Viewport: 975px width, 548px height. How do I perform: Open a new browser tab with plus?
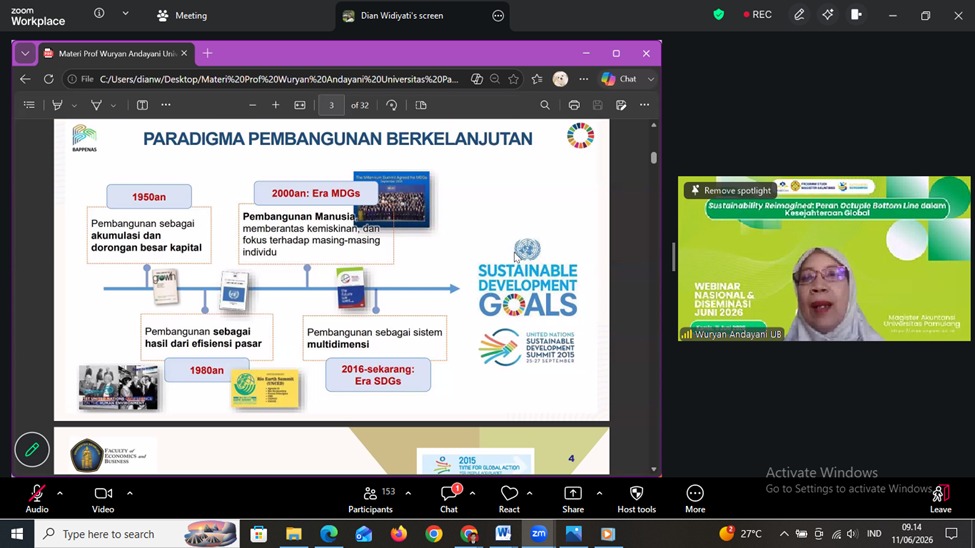(x=208, y=53)
